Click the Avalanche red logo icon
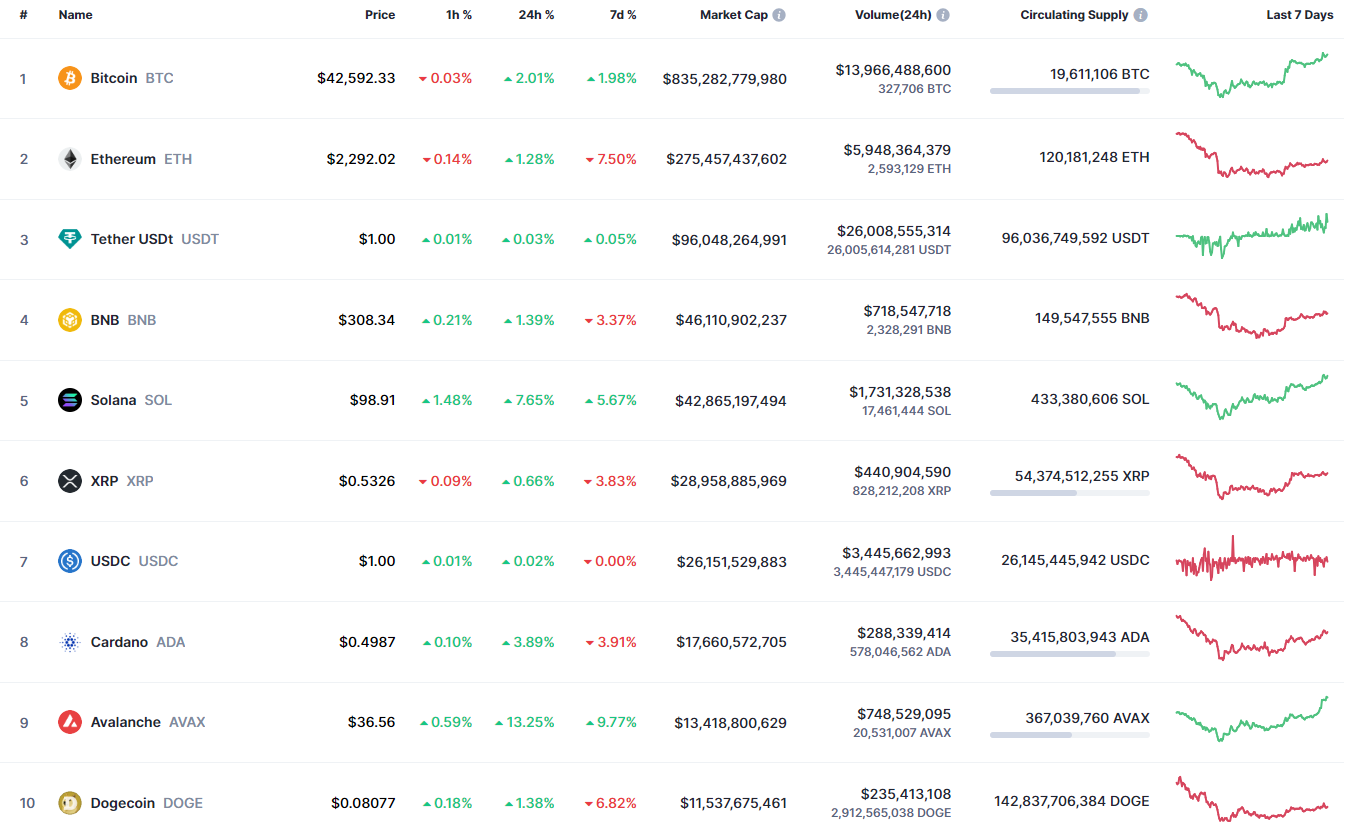This screenshot has height=832, width=1351. (x=70, y=722)
